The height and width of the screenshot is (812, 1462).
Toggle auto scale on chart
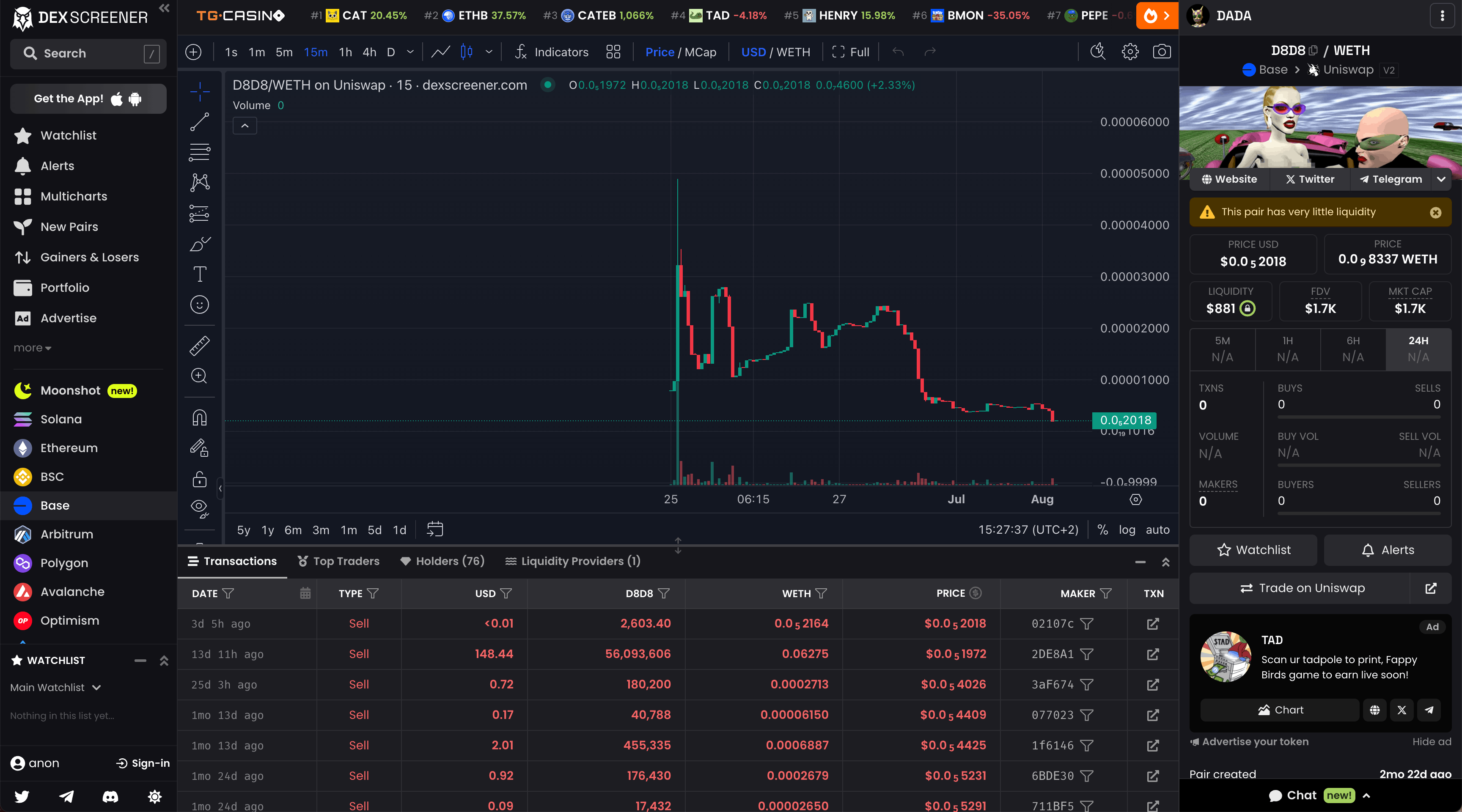point(1157,529)
